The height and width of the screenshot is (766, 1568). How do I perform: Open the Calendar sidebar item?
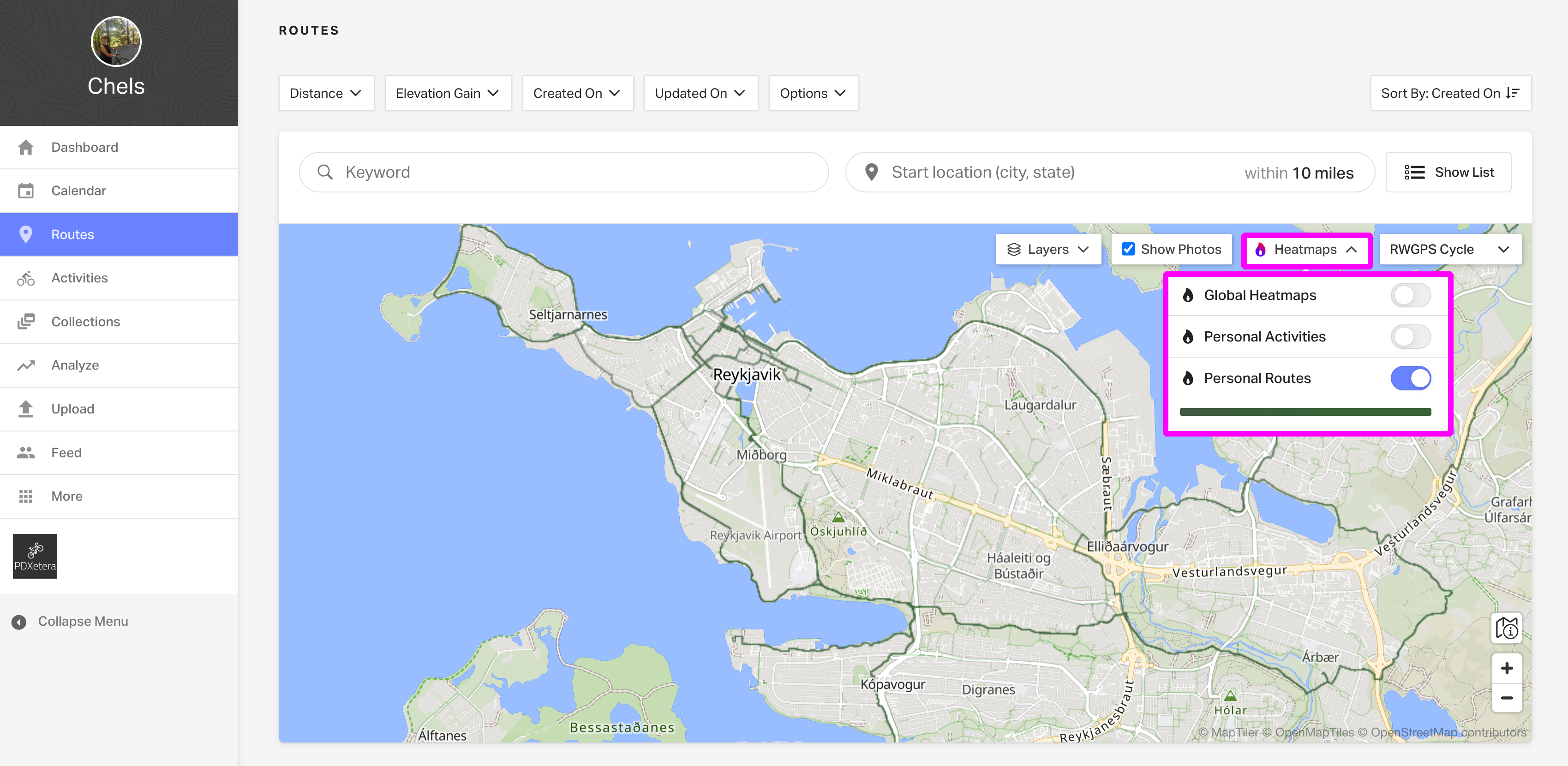click(78, 191)
